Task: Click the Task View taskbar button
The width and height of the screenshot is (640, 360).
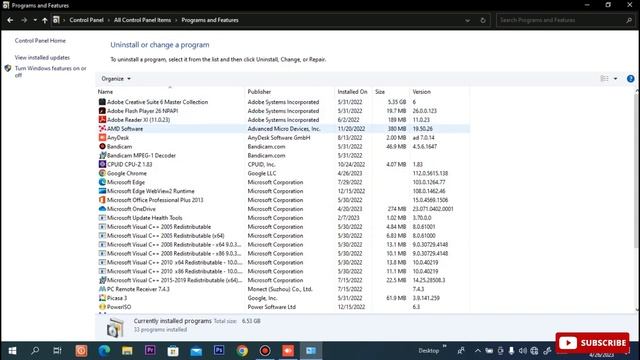Action: pyautogui.click(x=58, y=351)
